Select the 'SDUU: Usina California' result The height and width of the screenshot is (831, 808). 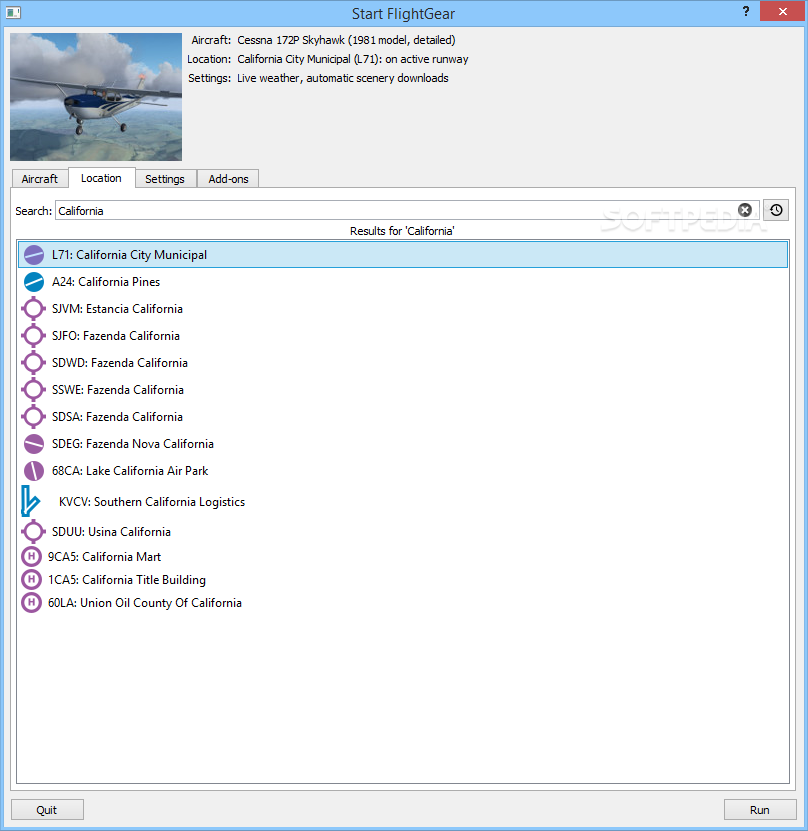tap(403, 532)
